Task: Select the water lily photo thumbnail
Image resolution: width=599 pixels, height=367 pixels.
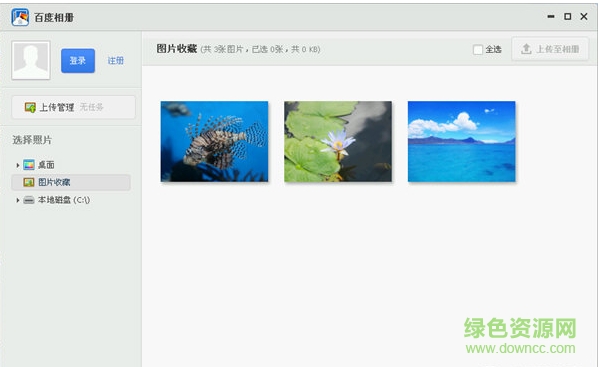Action: (x=338, y=141)
